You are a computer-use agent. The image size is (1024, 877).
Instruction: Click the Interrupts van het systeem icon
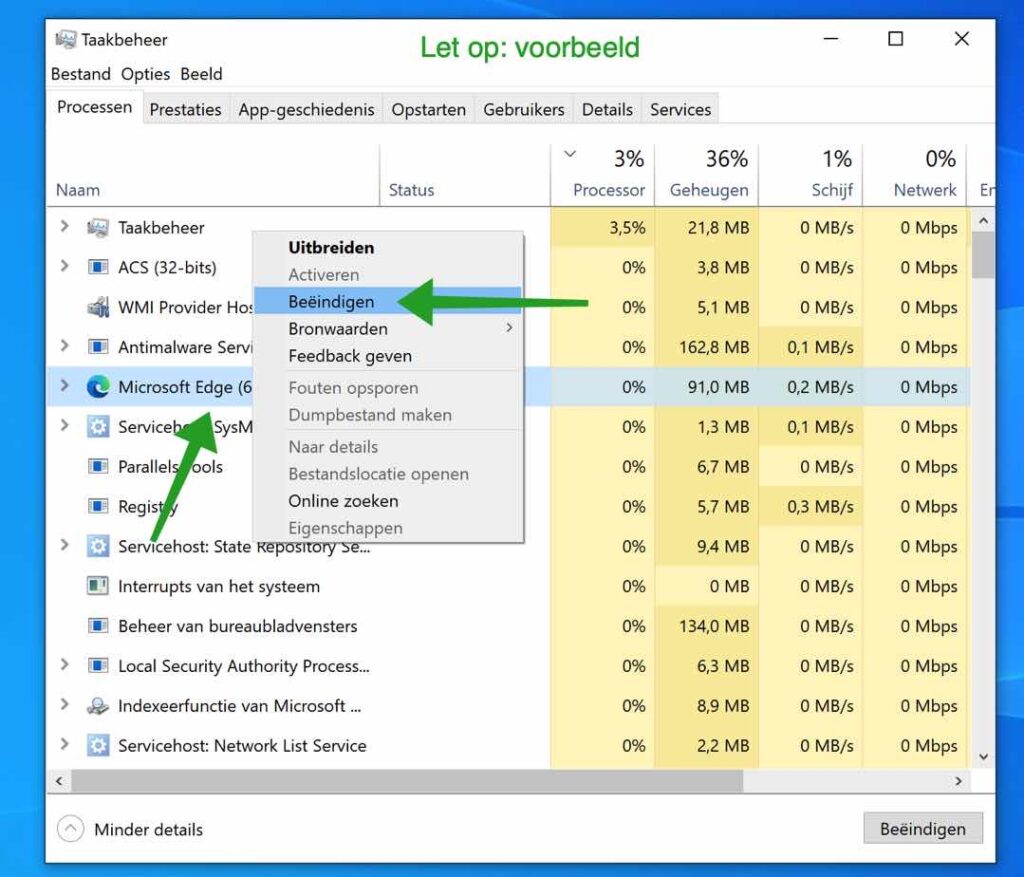click(x=97, y=587)
